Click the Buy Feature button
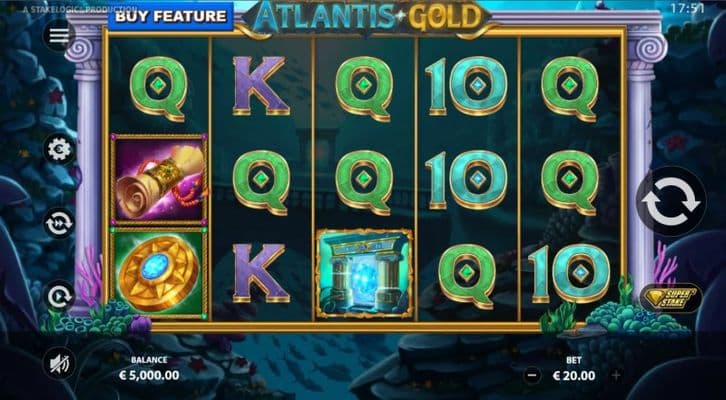 click(170, 16)
